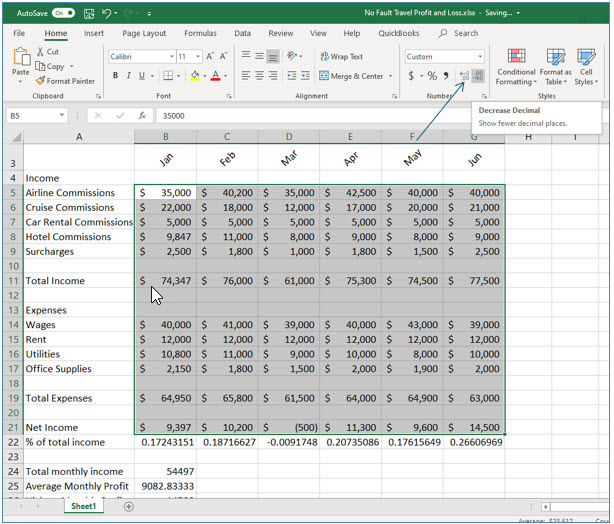This screenshot has height=524, width=614.
Task: Click the Comma Style icon
Action: click(x=446, y=76)
